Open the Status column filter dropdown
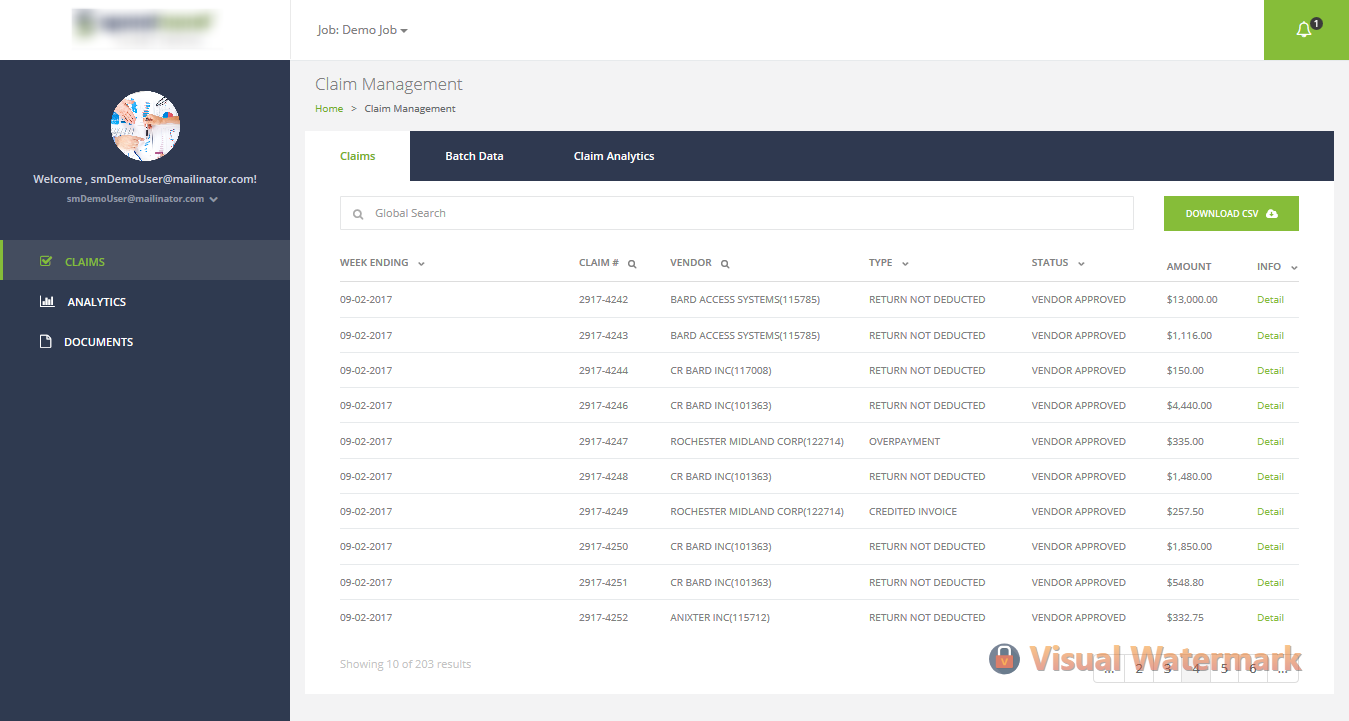1349x721 pixels. tap(1082, 264)
